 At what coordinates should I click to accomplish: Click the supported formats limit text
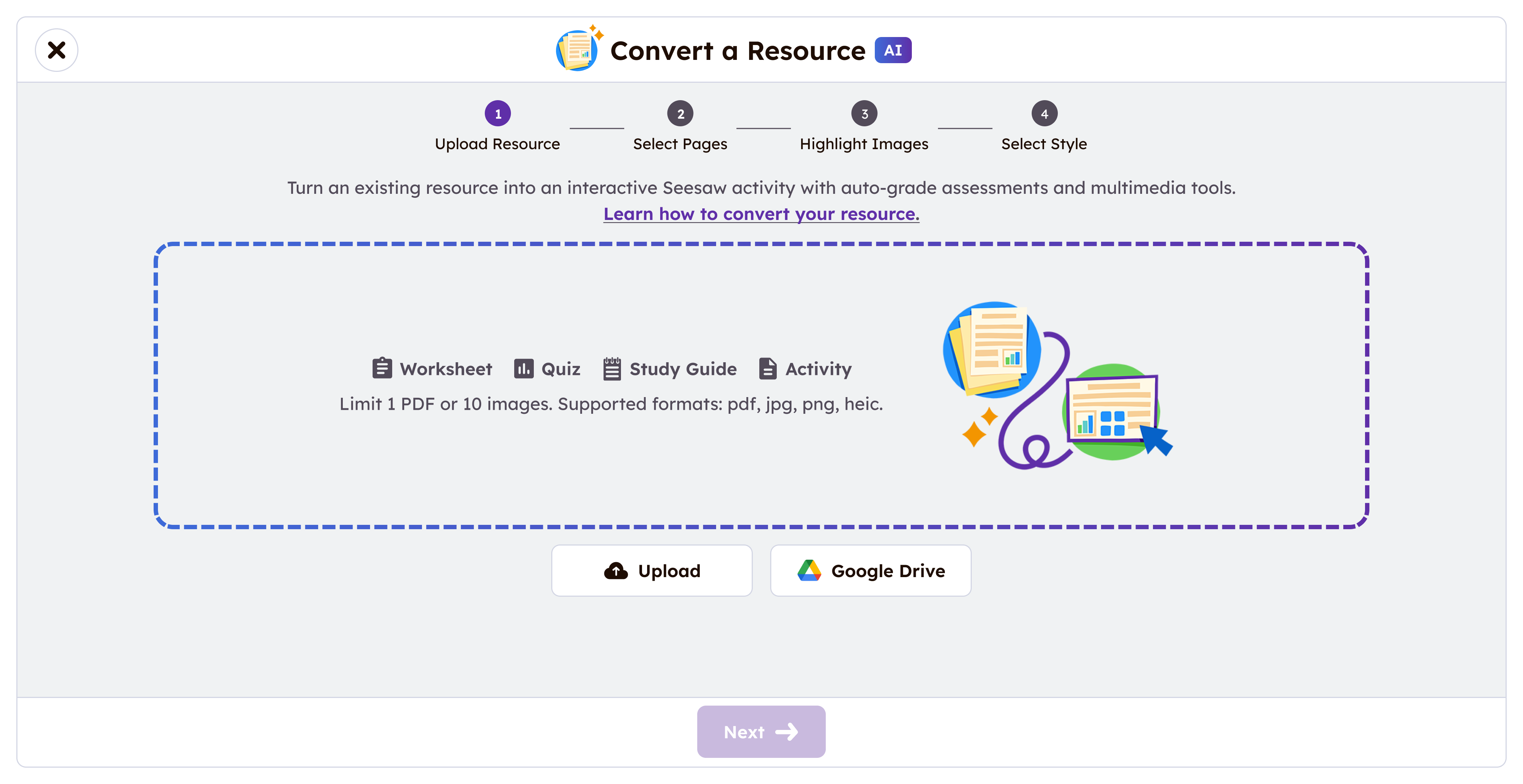point(611,404)
